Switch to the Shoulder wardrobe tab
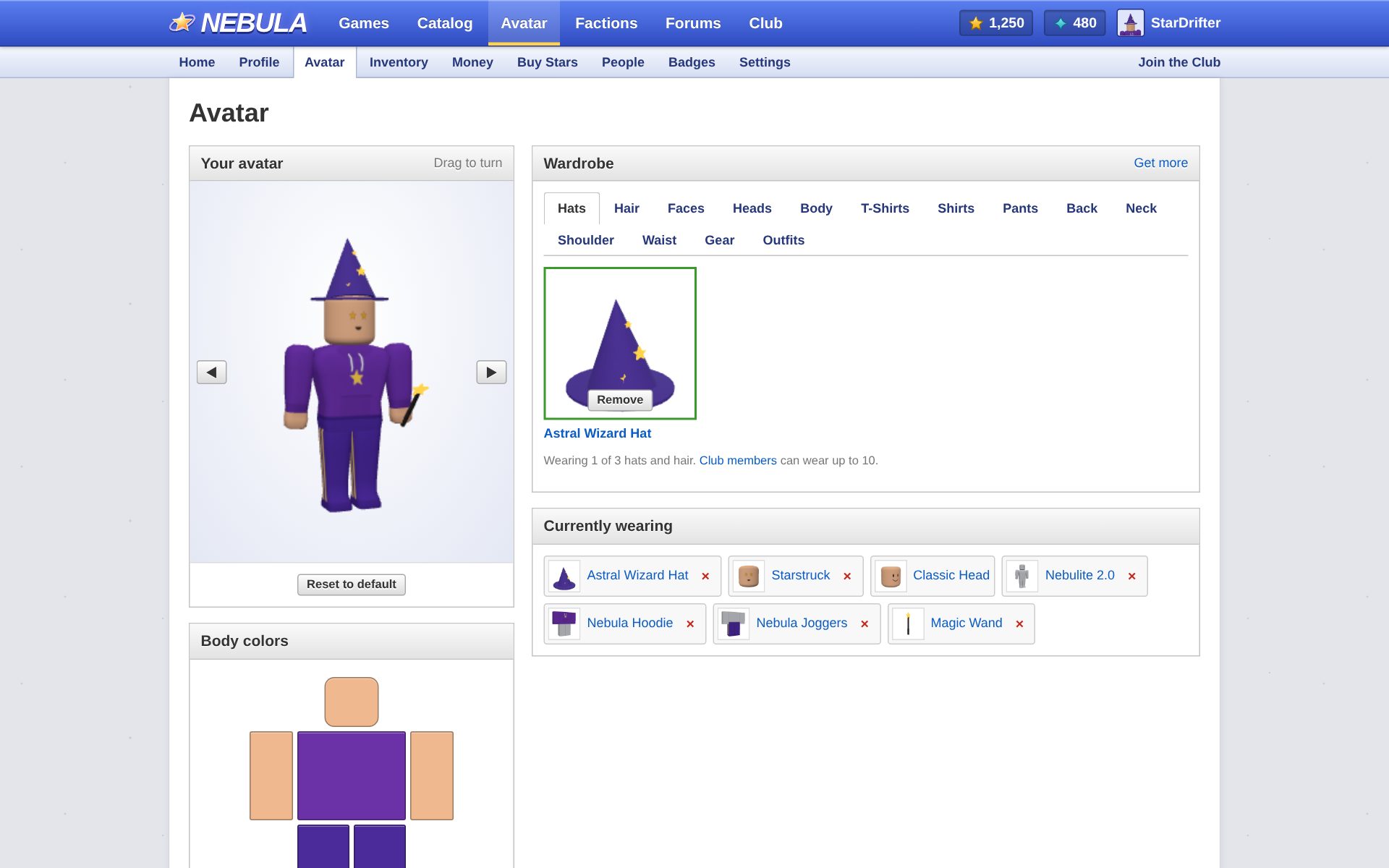 click(x=585, y=240)
